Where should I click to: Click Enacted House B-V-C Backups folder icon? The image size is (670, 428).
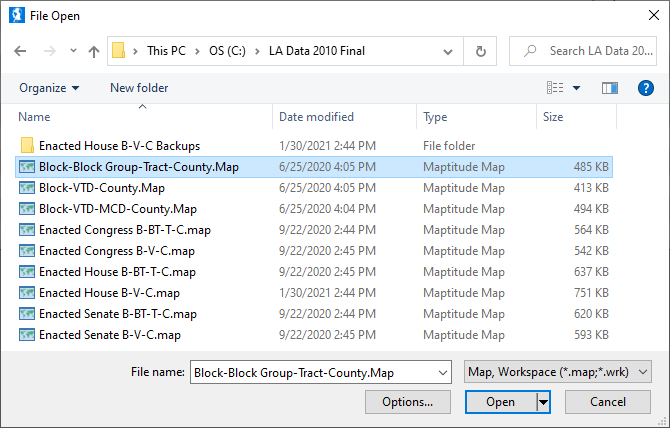click(x=27, y=146)
